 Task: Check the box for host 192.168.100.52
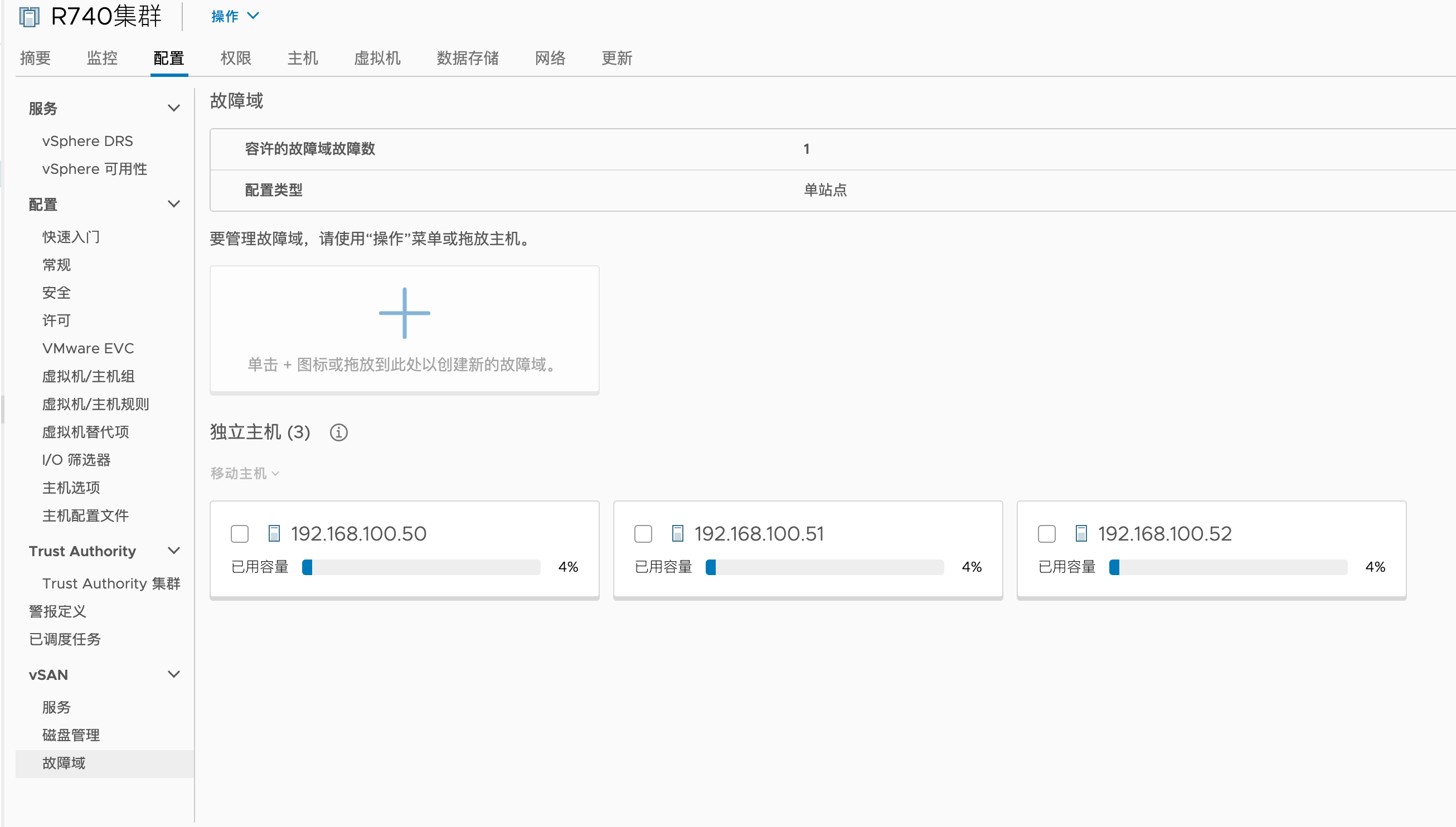tap(1046, 534)
